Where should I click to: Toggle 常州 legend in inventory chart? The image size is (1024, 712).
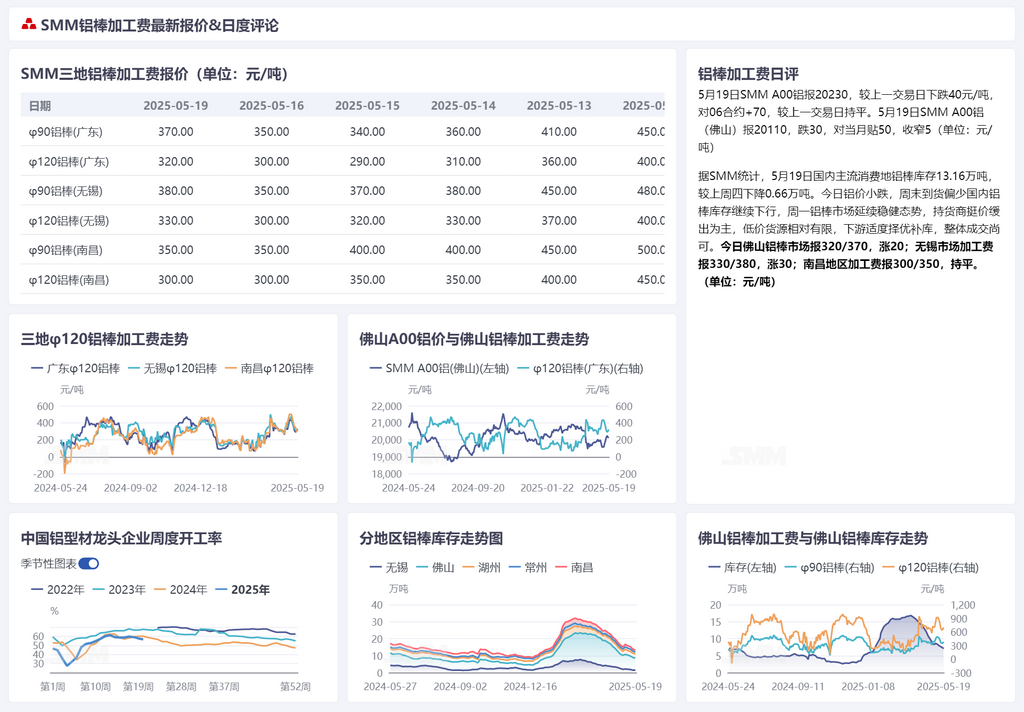coord(528,568)
